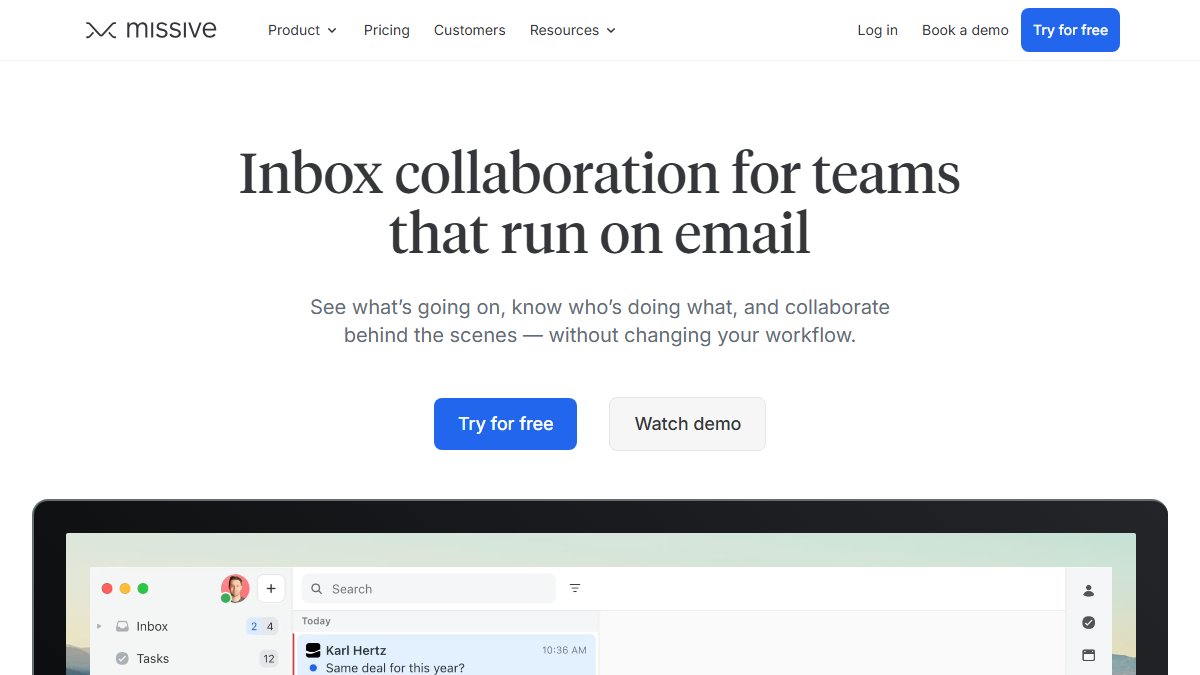
Task: Focus the Search field in the app
Action: pos(428,589)
